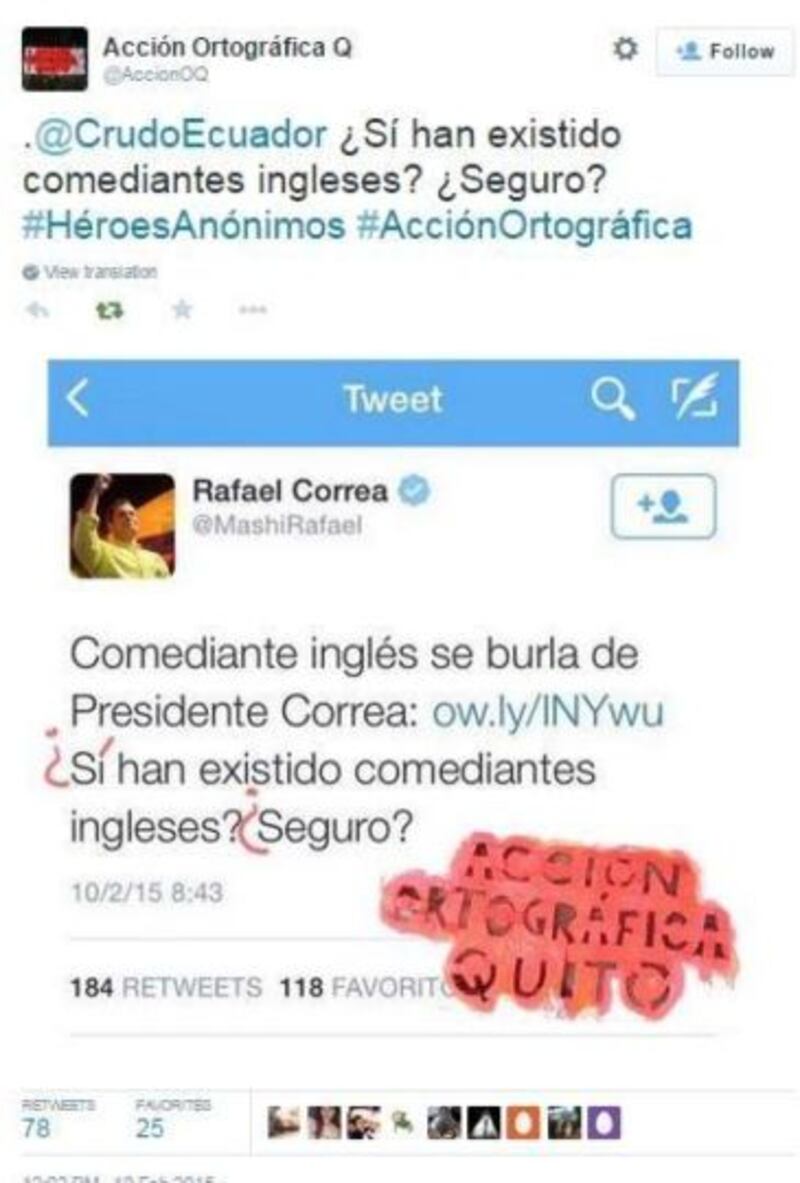This screenshot has width=800, height=1183.
Task: Open the #HéroesAnónimos hashtag
Action: click(183, 226)
